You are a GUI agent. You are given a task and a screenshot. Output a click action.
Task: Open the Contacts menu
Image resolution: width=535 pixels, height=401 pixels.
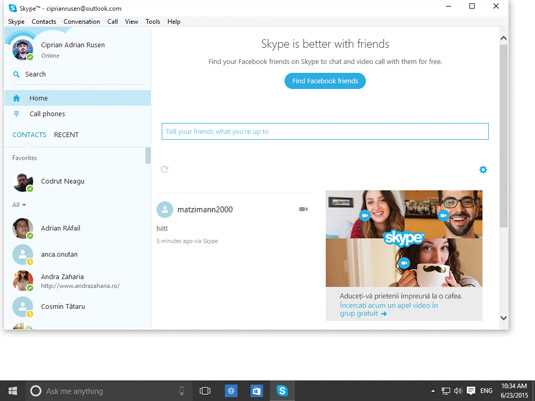[x=44, y=22]
